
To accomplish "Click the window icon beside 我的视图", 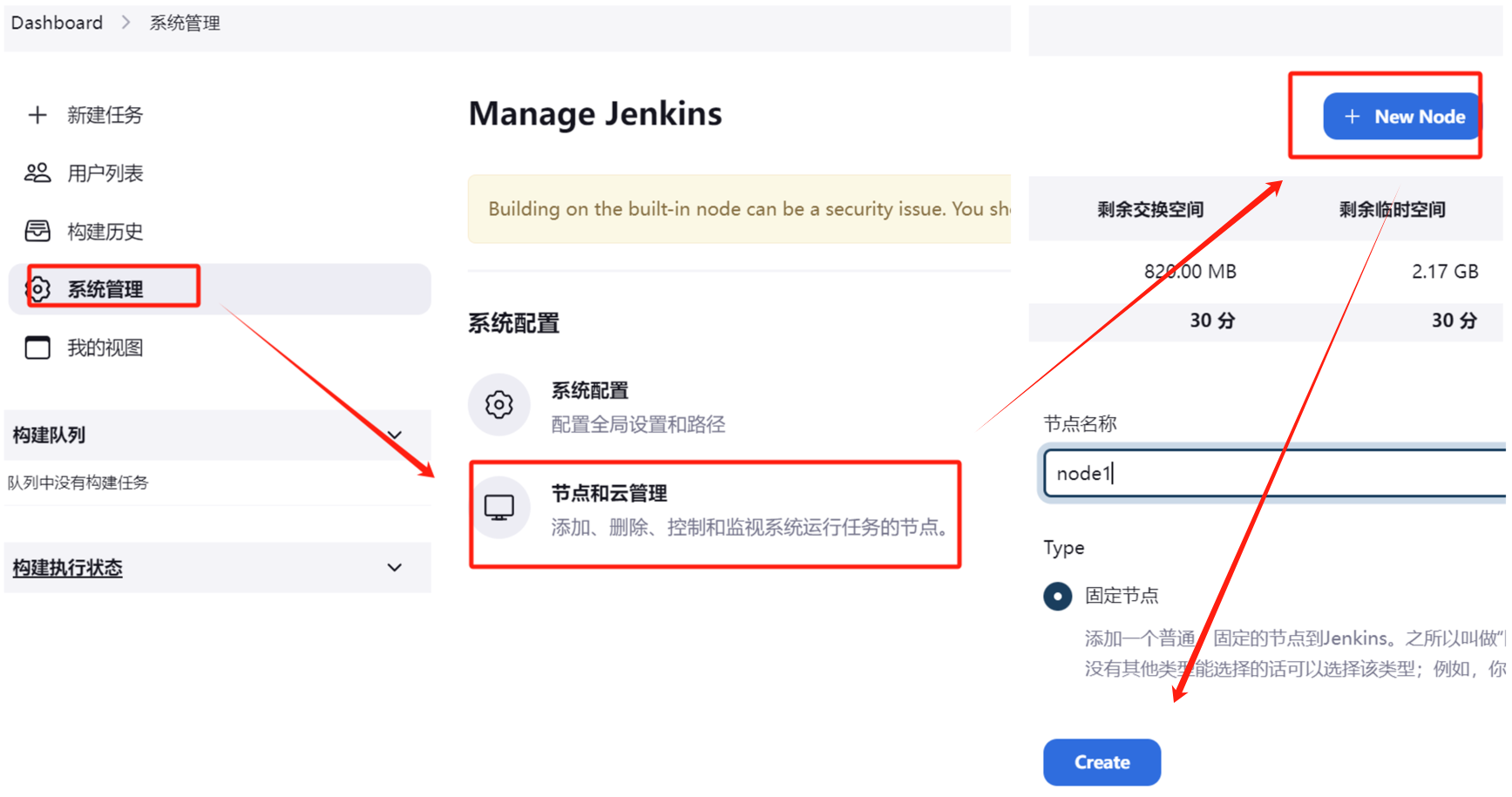I will coord(37,348).
